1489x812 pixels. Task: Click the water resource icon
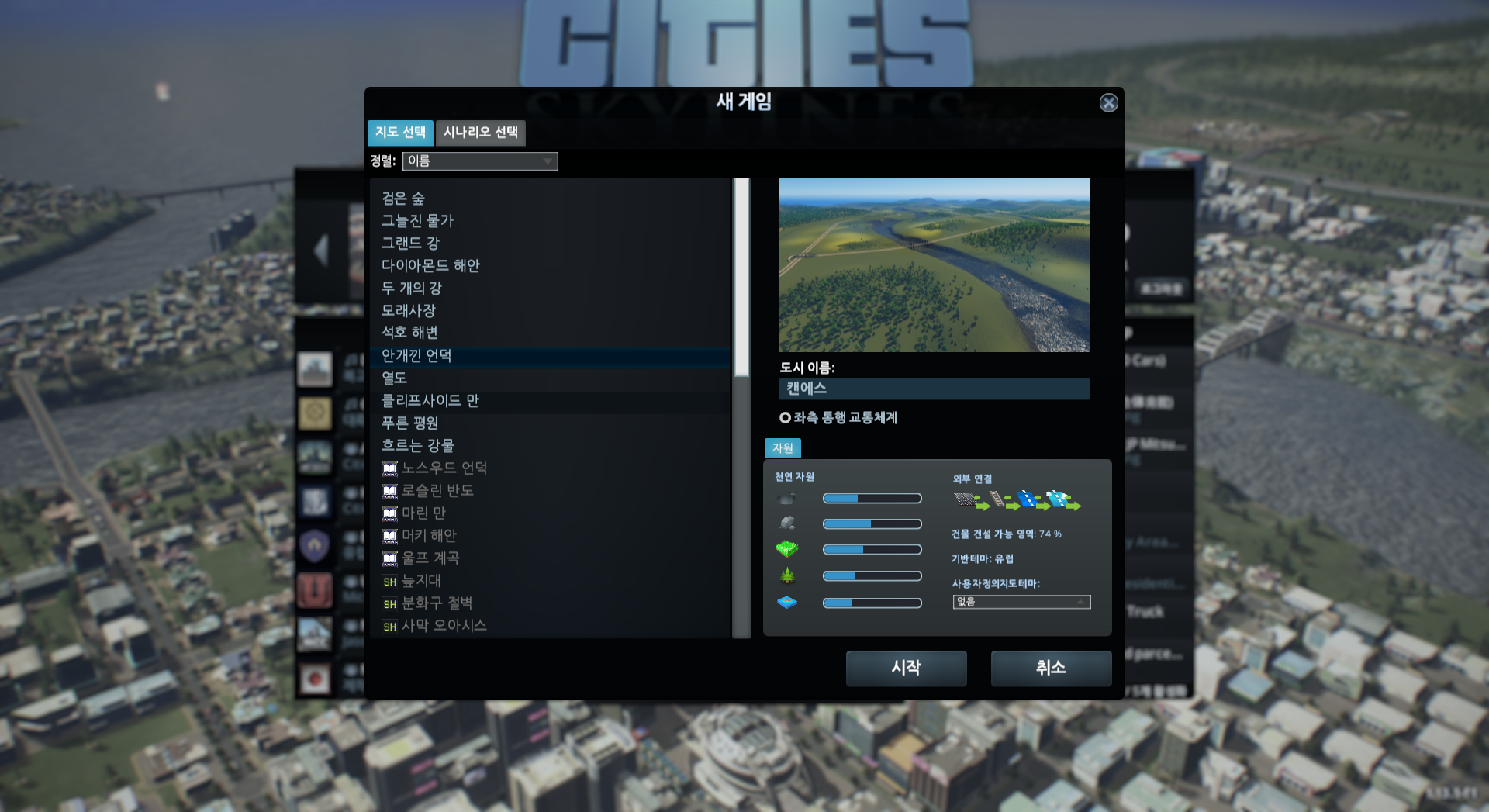(x=786, y=603)
